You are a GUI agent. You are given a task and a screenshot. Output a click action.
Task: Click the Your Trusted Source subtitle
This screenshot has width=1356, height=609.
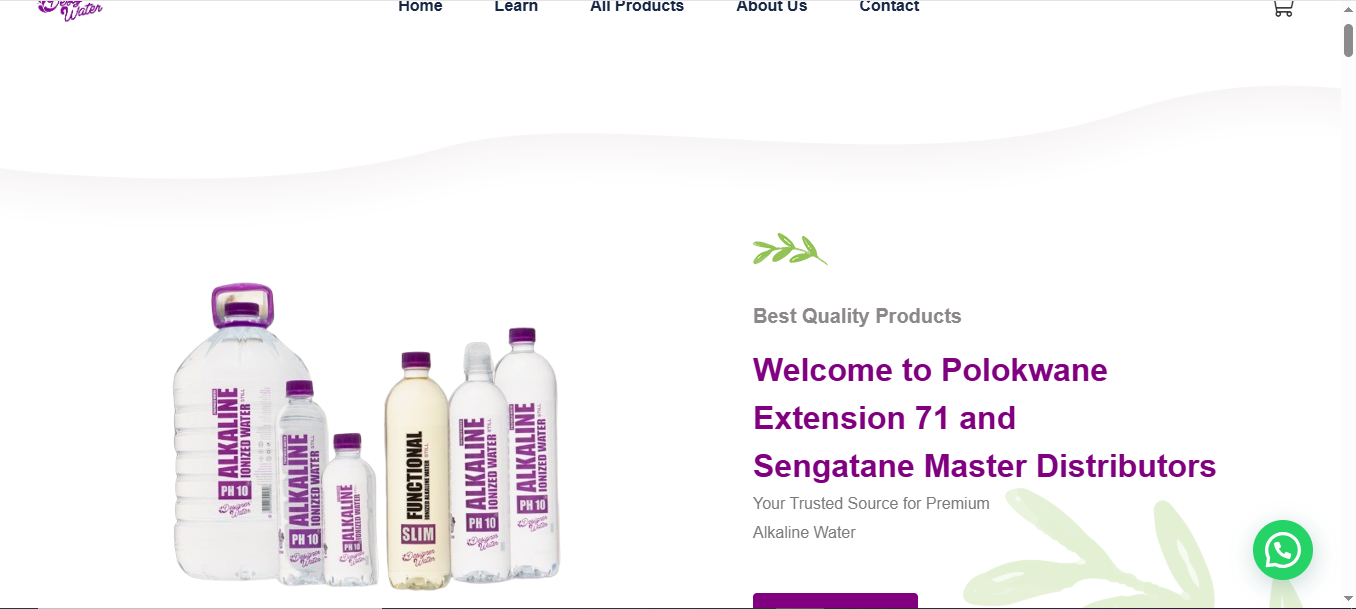coord(871,503)
